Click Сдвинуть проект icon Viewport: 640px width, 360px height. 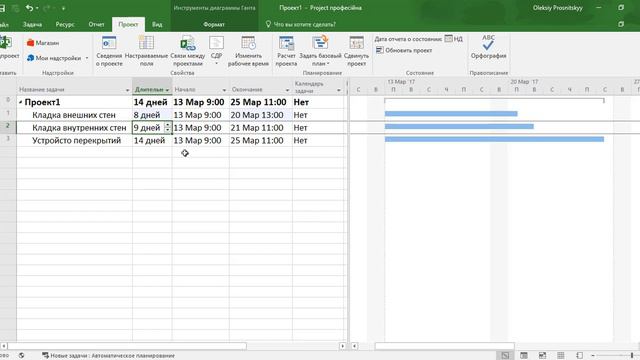tap(356, 43)
